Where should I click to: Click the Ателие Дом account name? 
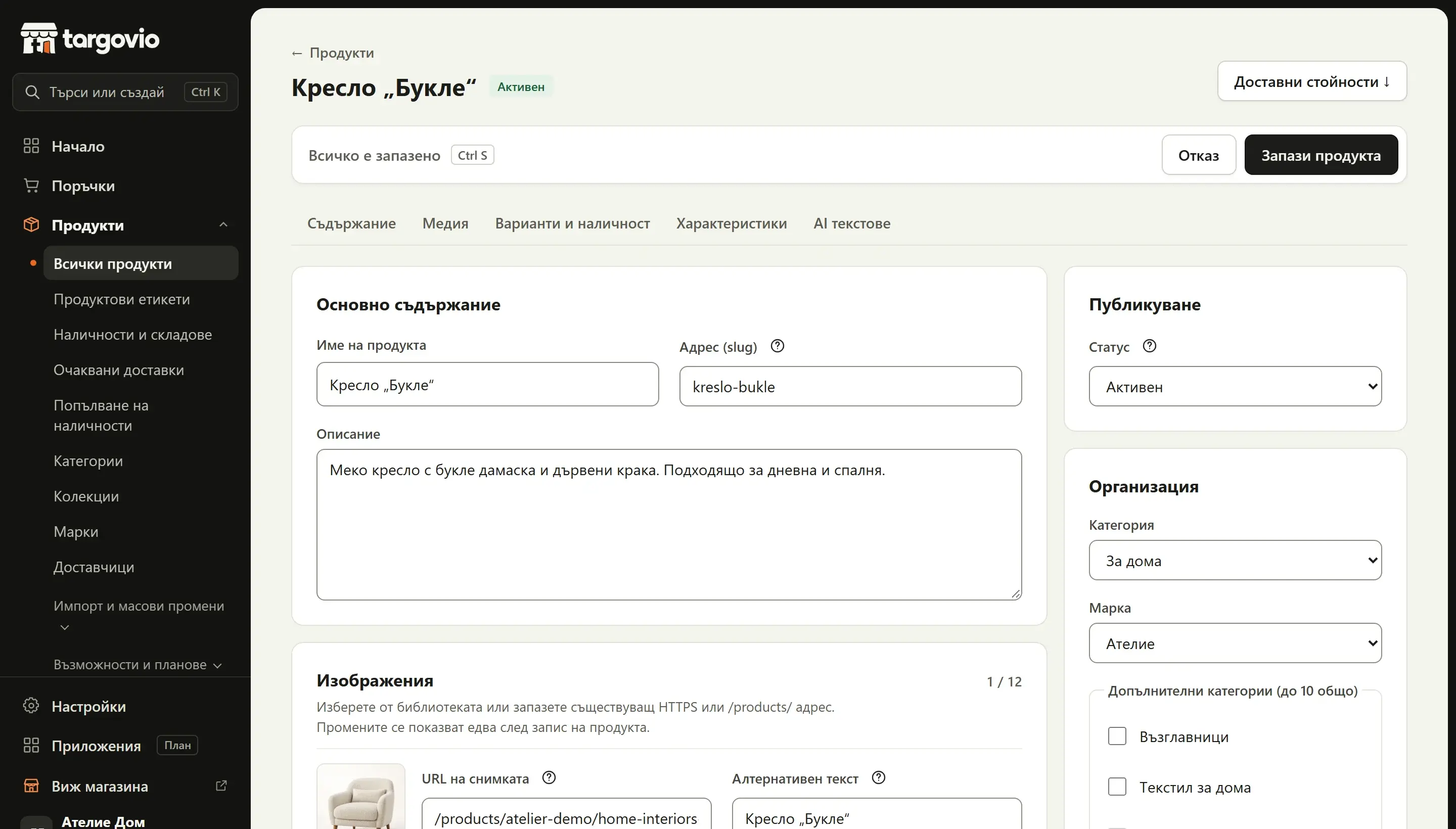(103, 821)
